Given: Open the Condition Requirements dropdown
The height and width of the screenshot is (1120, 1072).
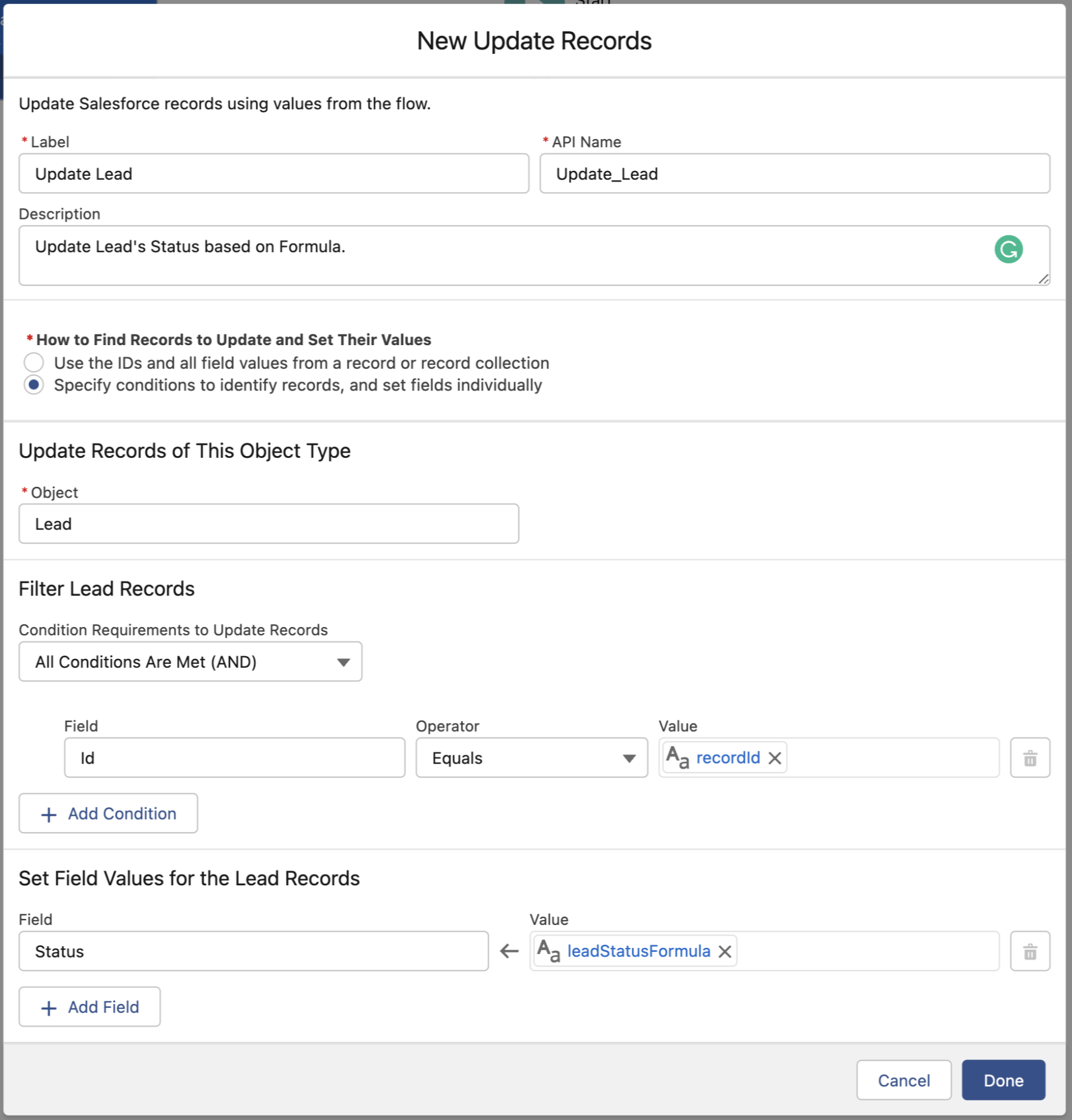Looking at the screenshot, I should (x=191, y=662).
